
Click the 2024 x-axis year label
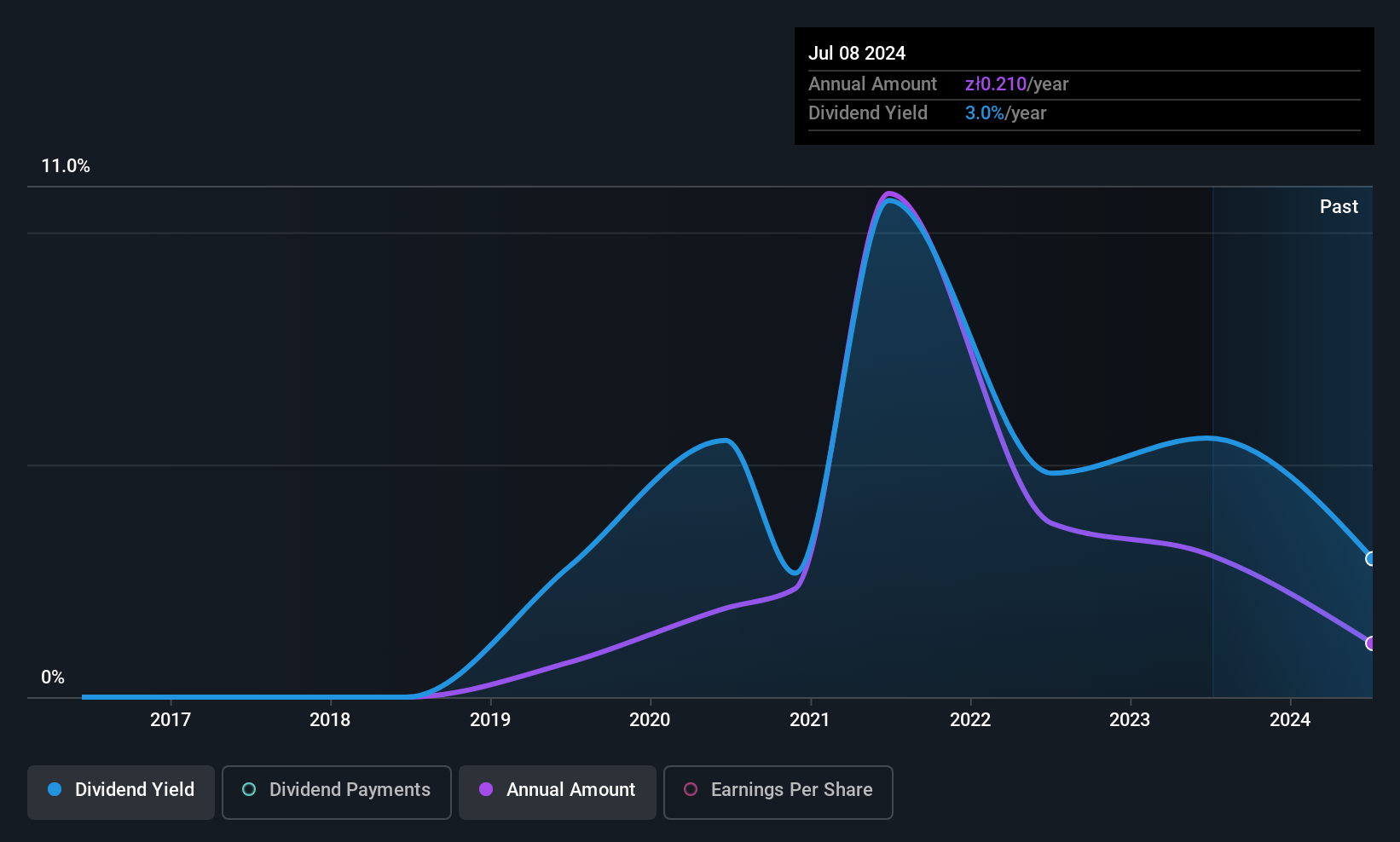tap(1290, 720)
